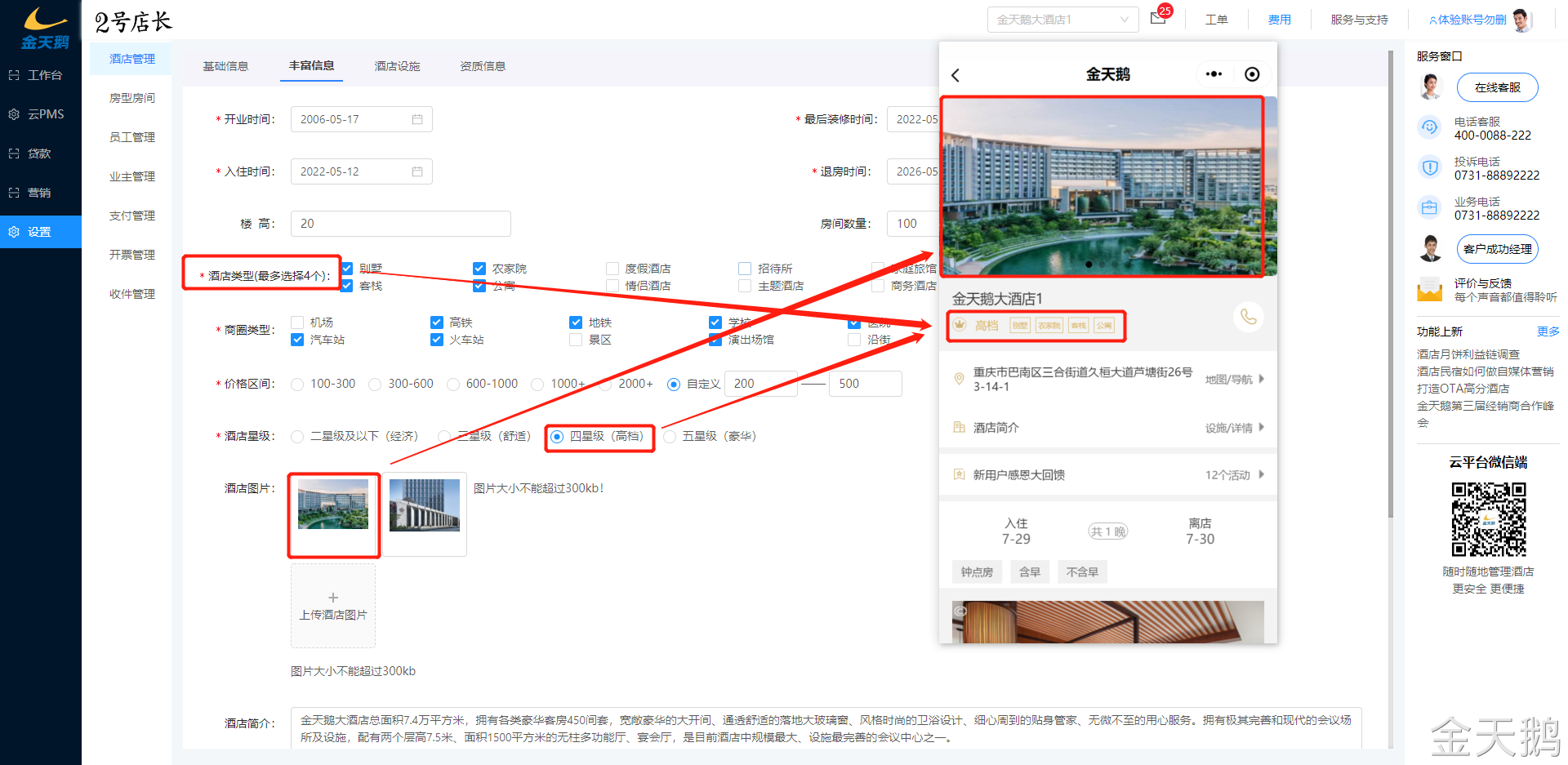Image resolution: width=1568 pixels, height=765 pixels.
Task: Open 云PMS in the left sidebar
Action: [41, 114]
